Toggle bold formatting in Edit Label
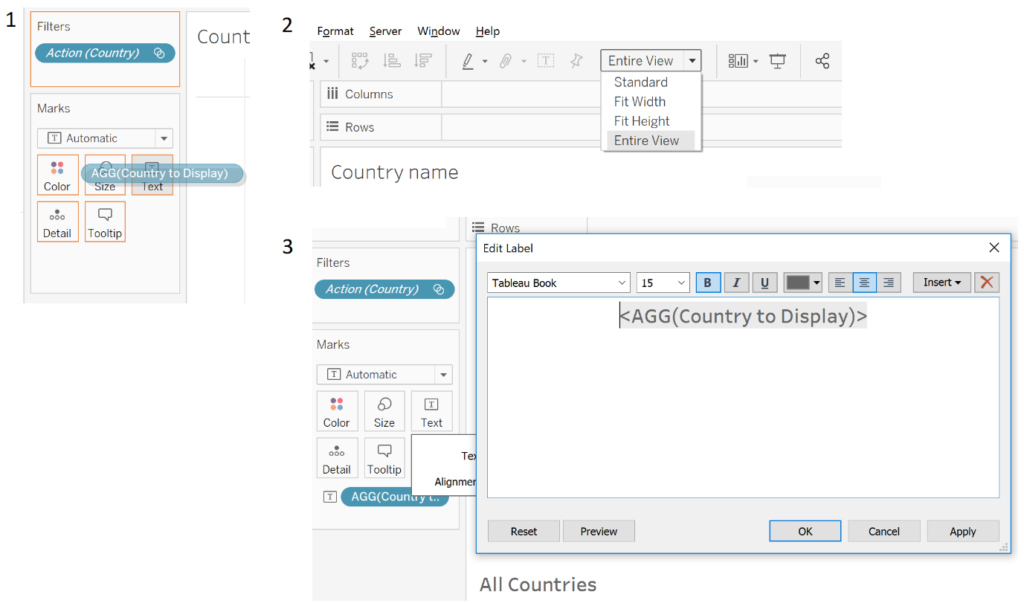 [x=708, y=283]
